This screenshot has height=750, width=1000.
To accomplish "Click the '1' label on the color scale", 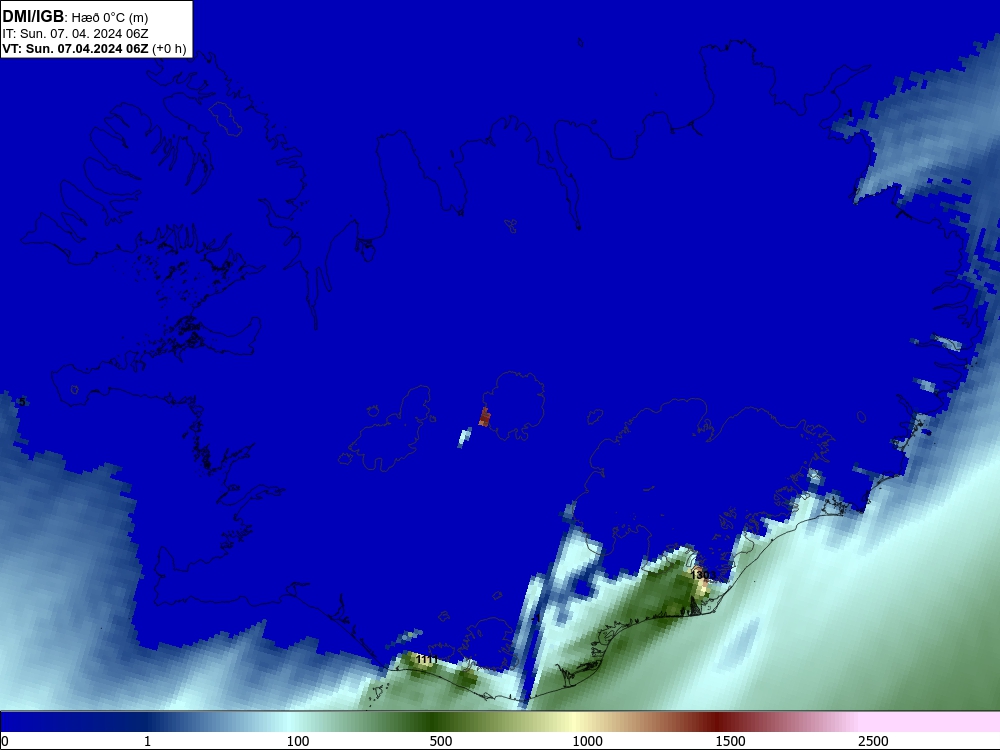I will coord(147,741).
